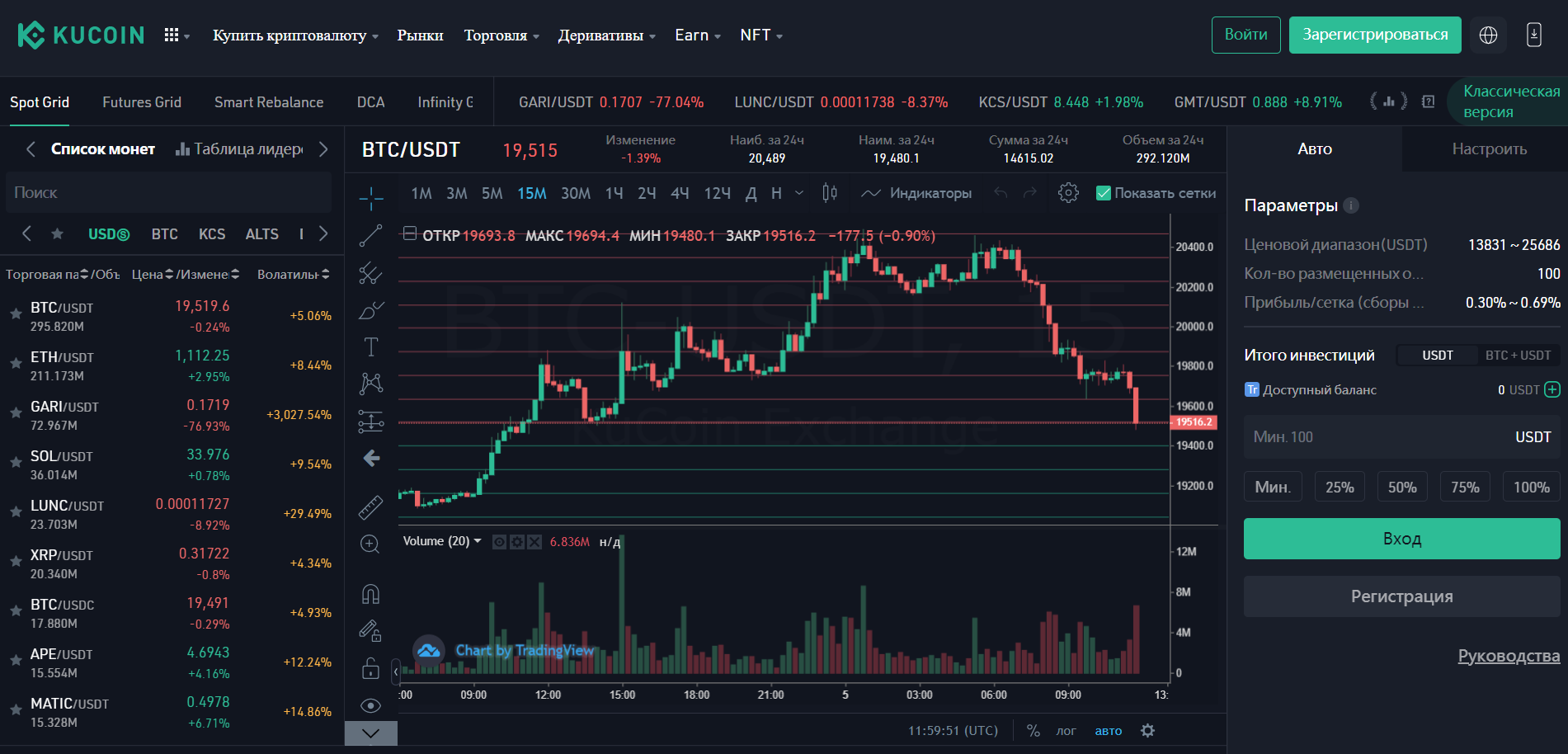Click the zoom-in magnifier tool
The width and height of the screenshot is (1568, 754).
[x=371, y=544]
